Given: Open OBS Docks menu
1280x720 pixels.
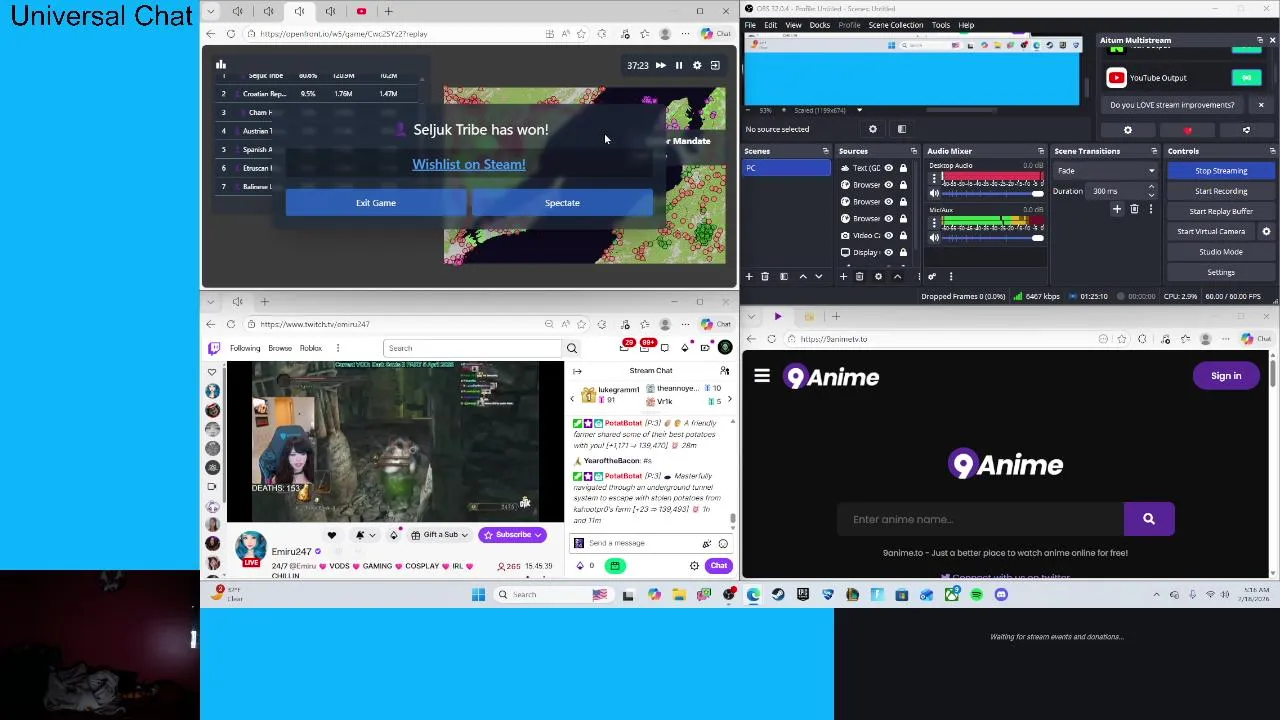Looking at the screenshot, I should pos(819,25).
